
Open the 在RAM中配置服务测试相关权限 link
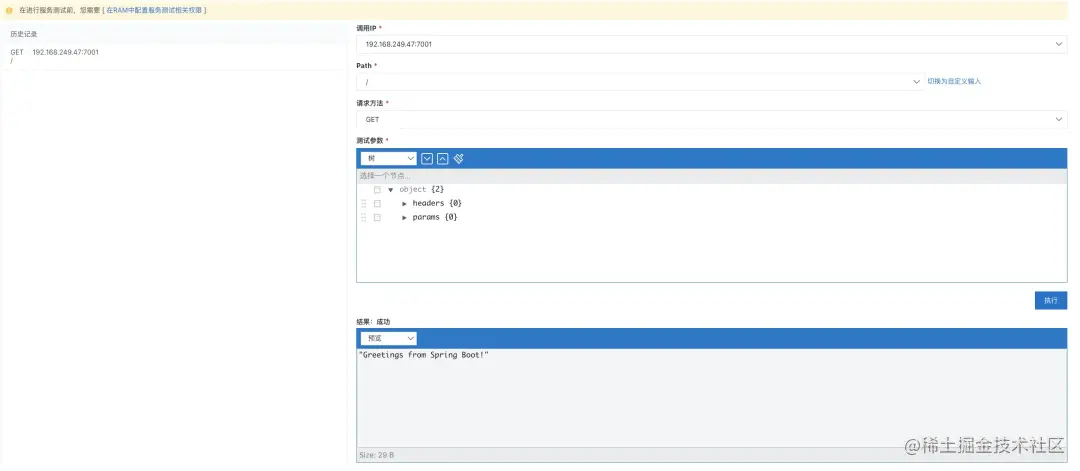pyautogui.click(x=154, y=10)
